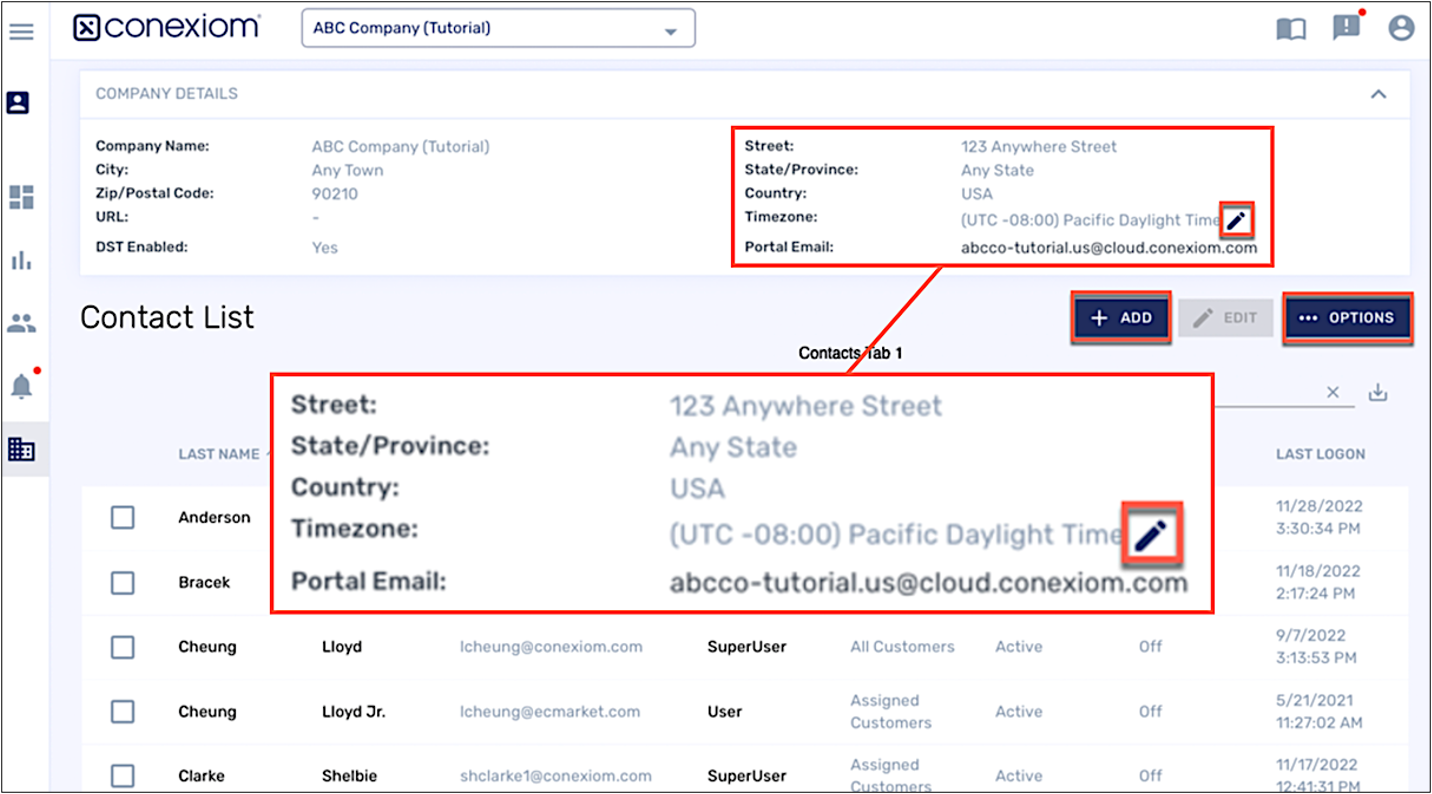Click the contact card sidebar icon
1432x794 pixels.
18,103
